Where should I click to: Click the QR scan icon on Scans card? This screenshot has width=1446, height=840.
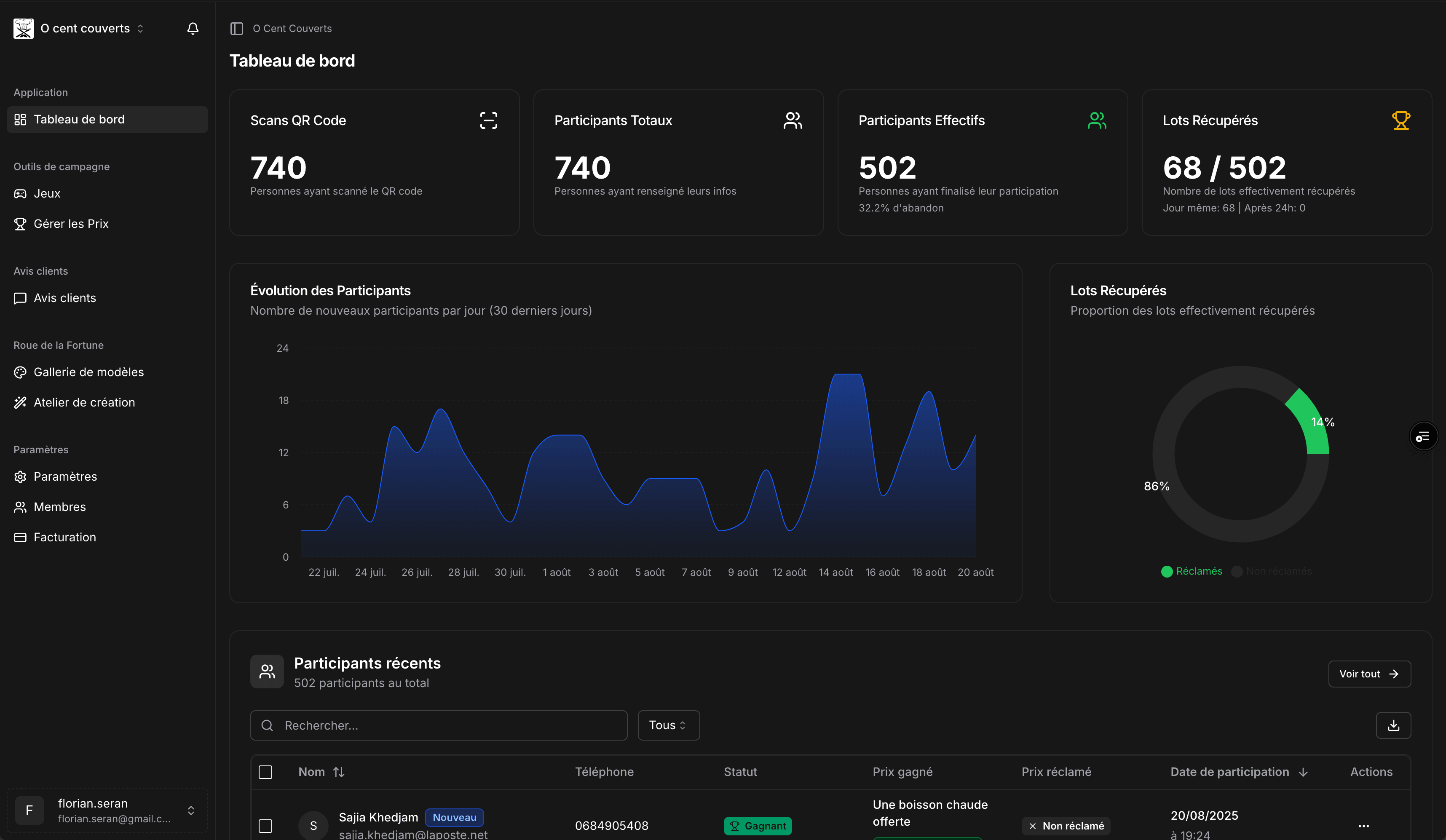488,120
